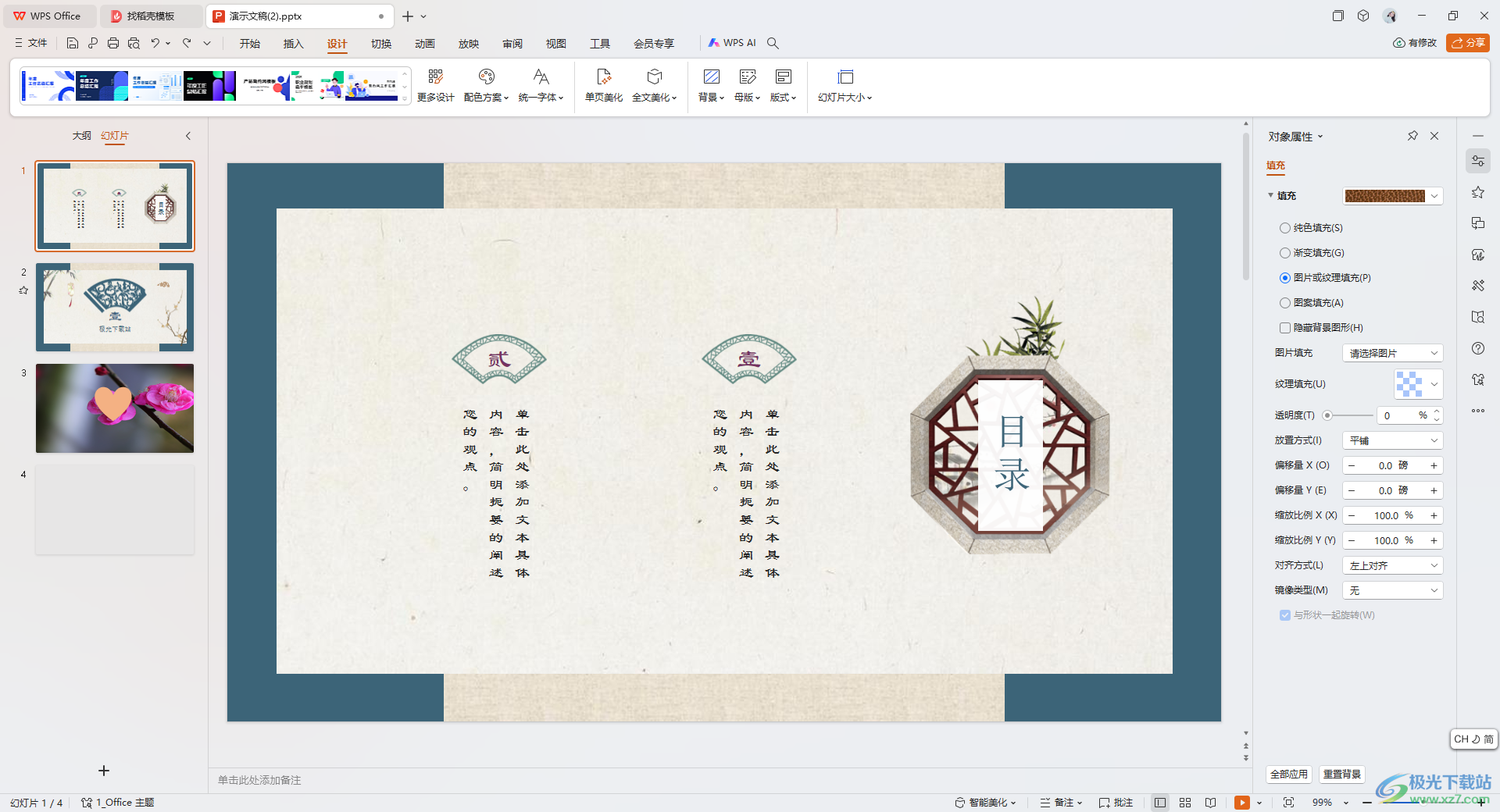Click the print icon in quick toolbar
This screenshot has width=1500, height=812.
[x=113, y=43]
